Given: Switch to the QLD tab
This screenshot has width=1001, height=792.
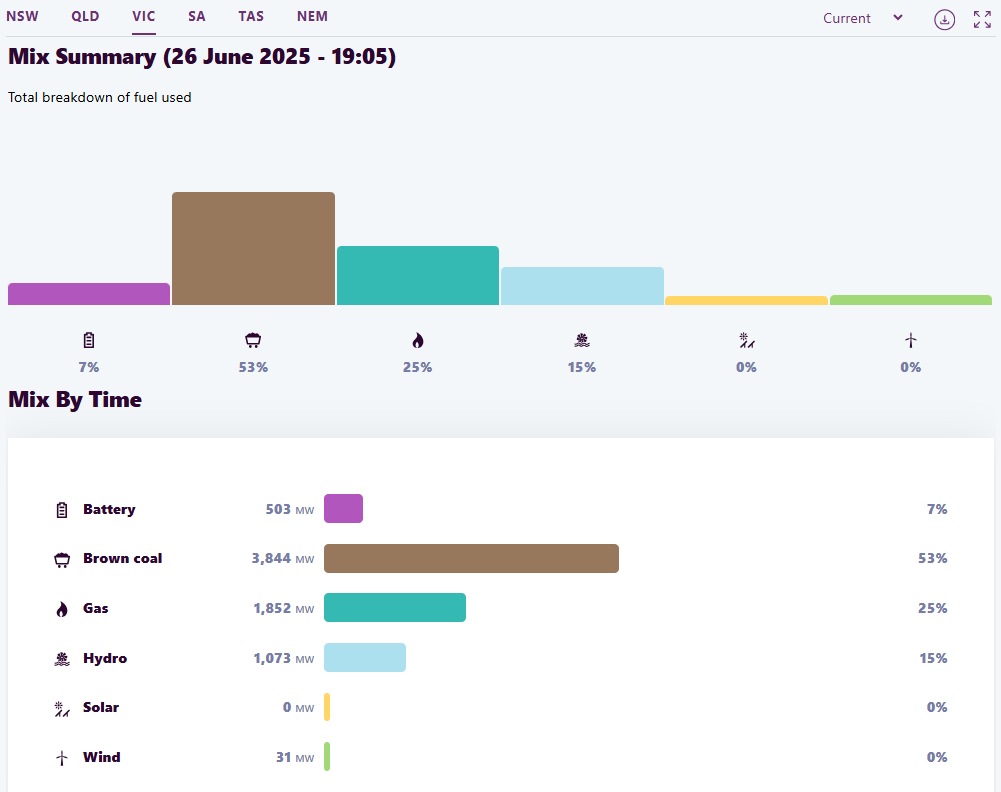Looking at the screenshot, I should [x=85, y=16].
